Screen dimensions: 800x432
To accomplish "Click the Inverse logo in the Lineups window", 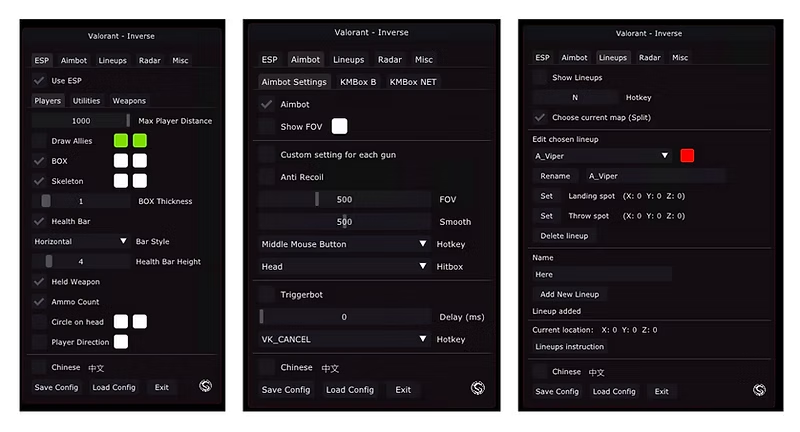I will click(x=759, y=389).
